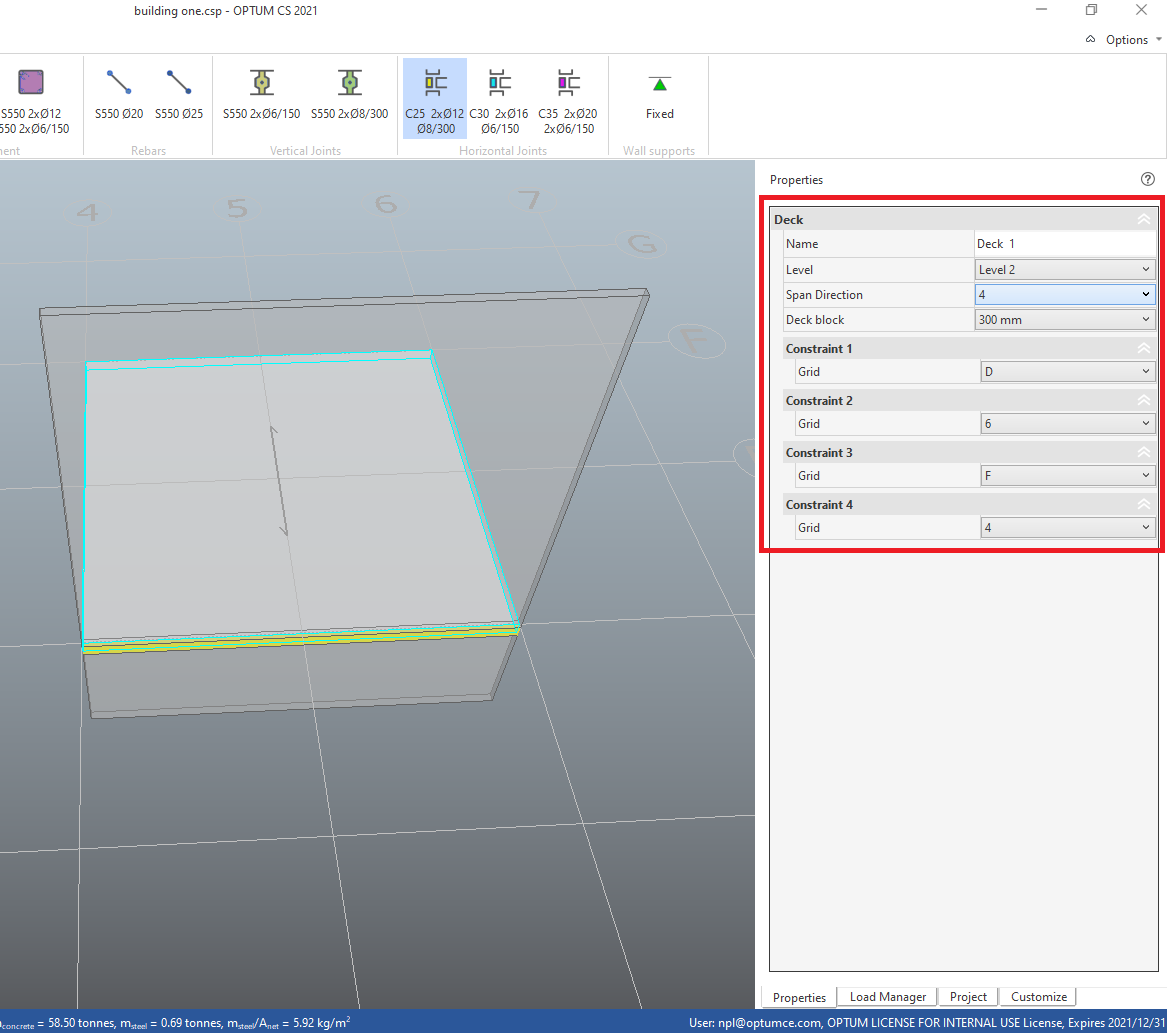The height and width of the screenshot is (1033, 1167).
Task: Open Constraint 1 Grid dropdown
Action: 1067,372
